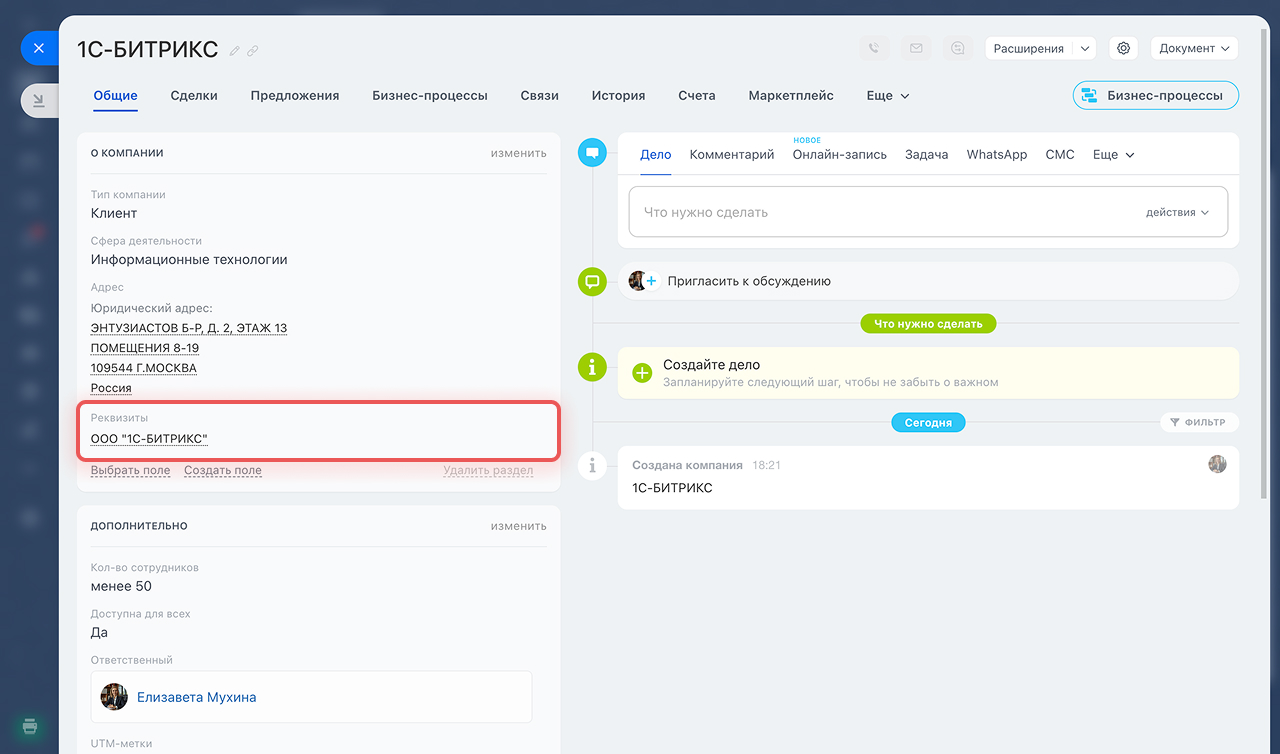Open the user avatar on Создана компания entry

(x=1217, y=464)
